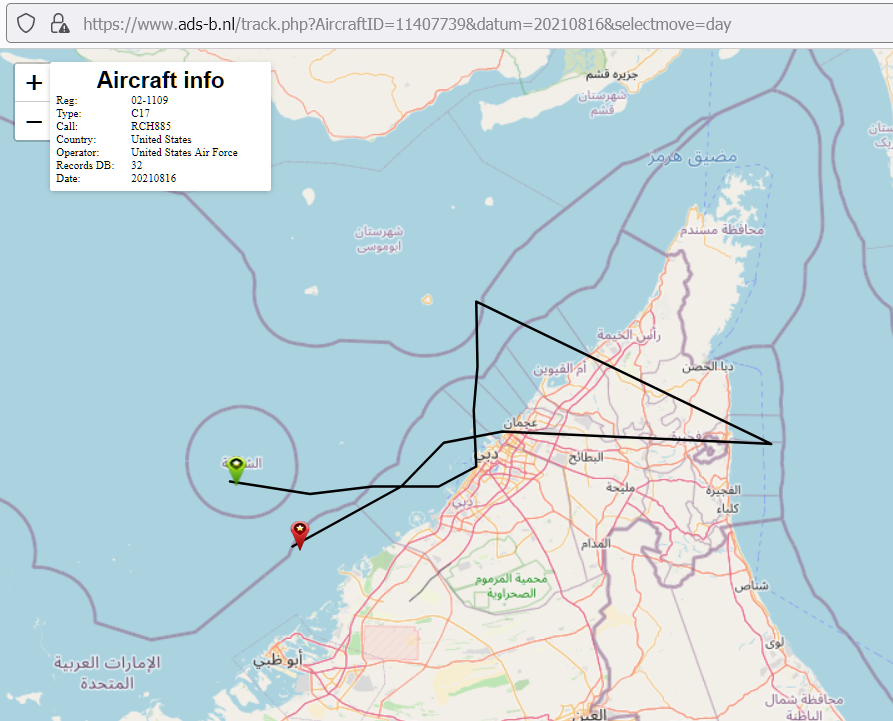Select the ads-b.nl URL in address bar

click(407, 24)
